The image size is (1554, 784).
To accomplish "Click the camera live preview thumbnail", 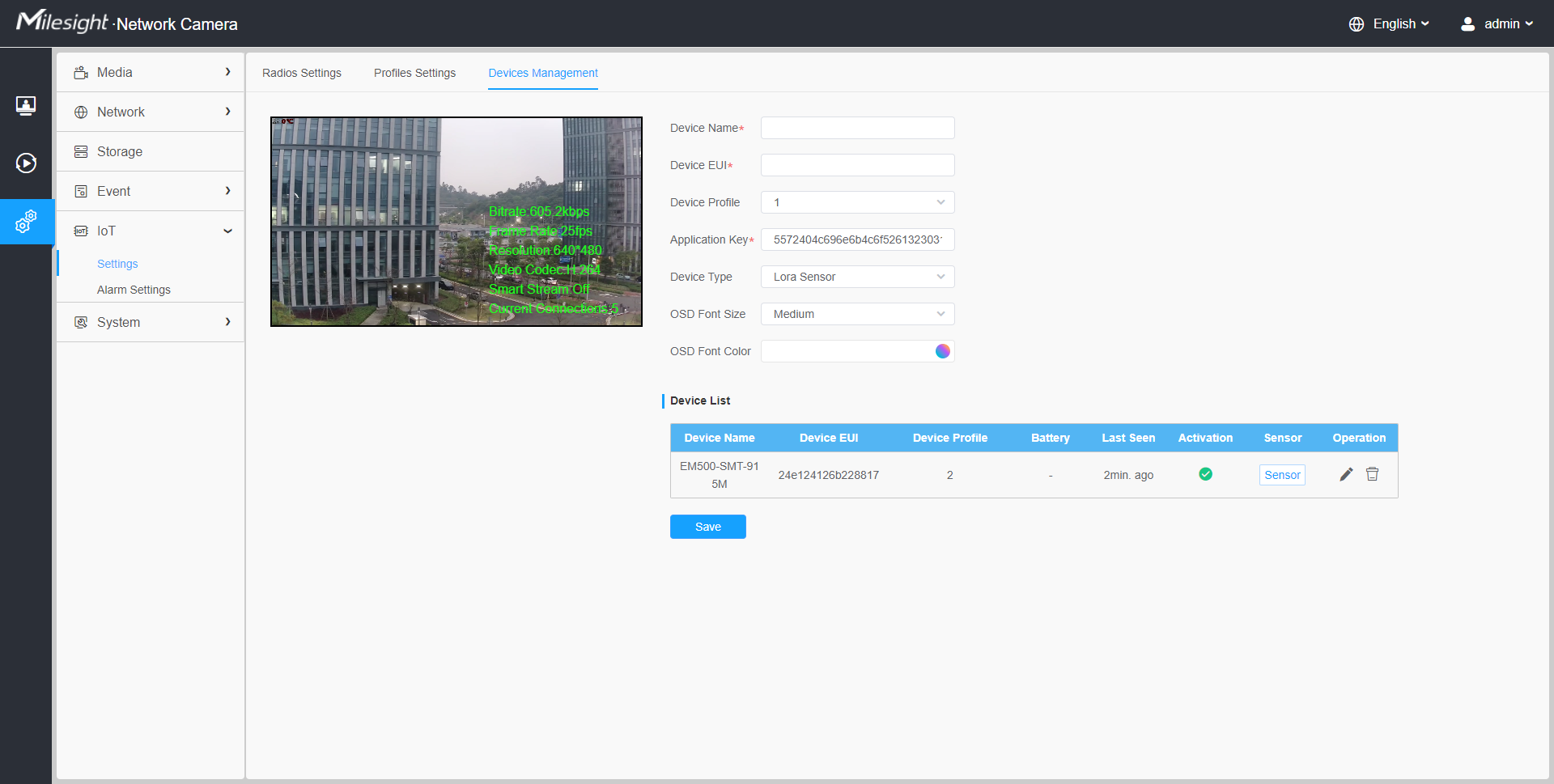I will 456,222.
